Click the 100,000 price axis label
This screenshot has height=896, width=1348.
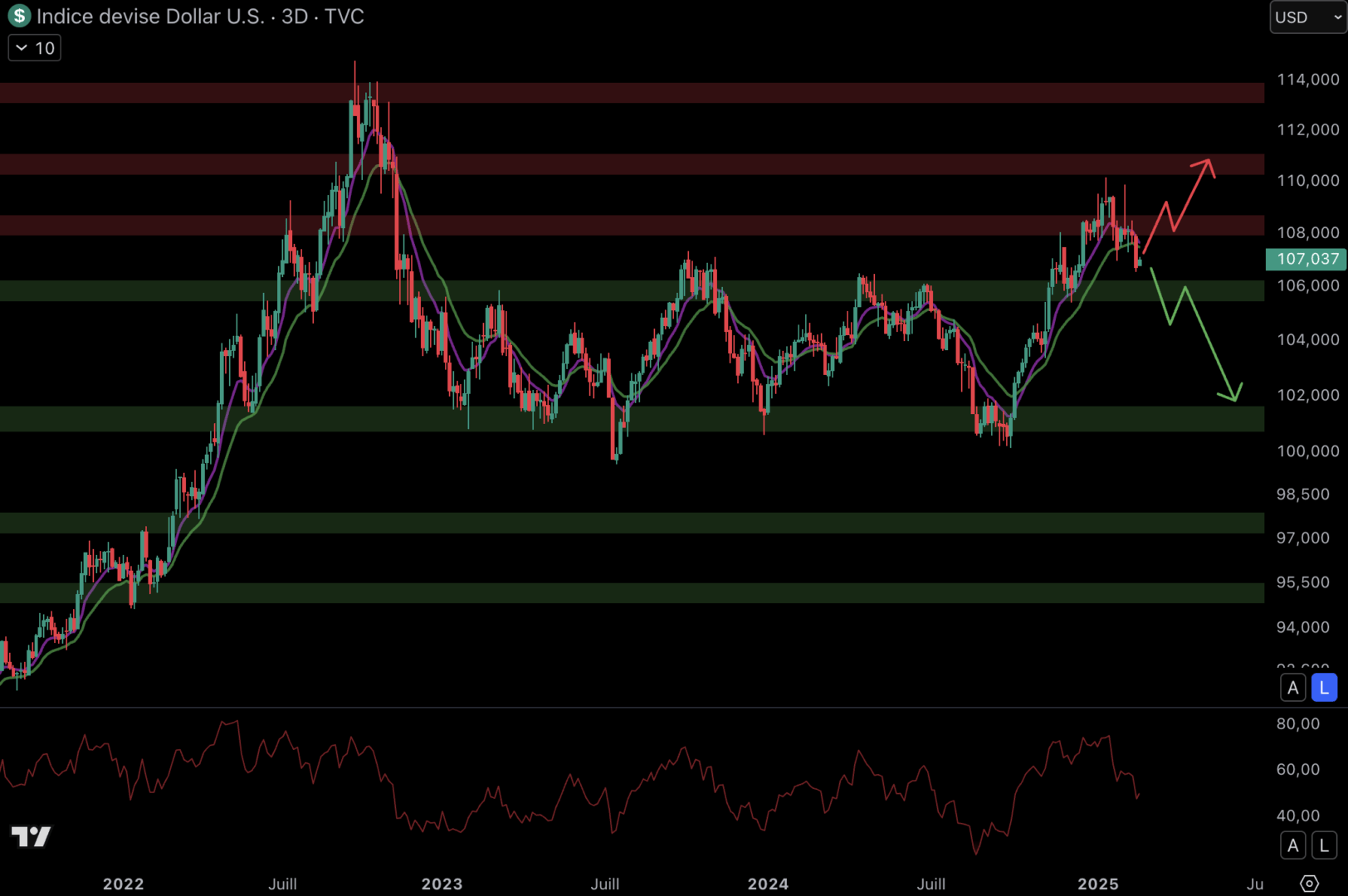click(x=1308, y=451)
